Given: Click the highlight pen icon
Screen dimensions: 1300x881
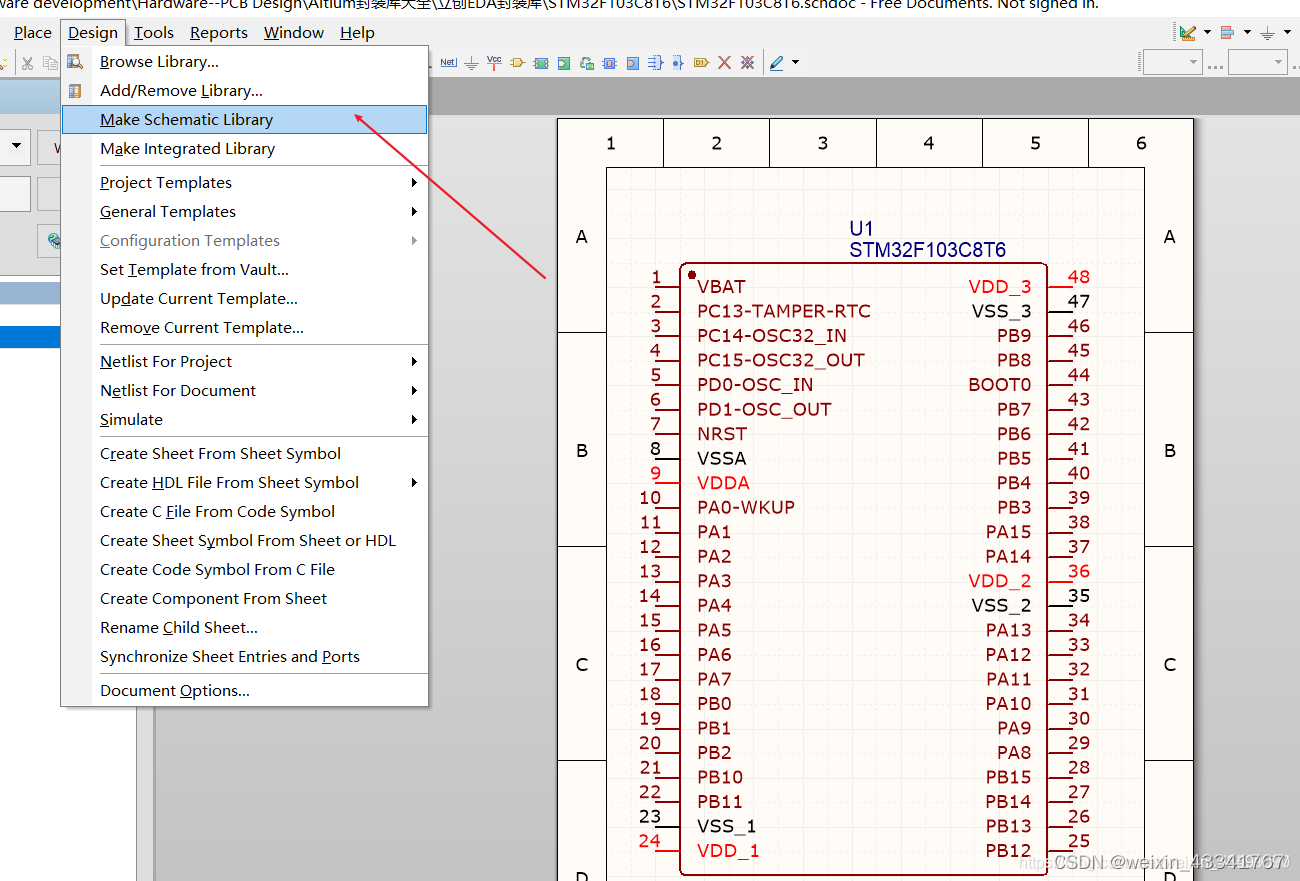Looking at the screenshot, I should [777, 63].
